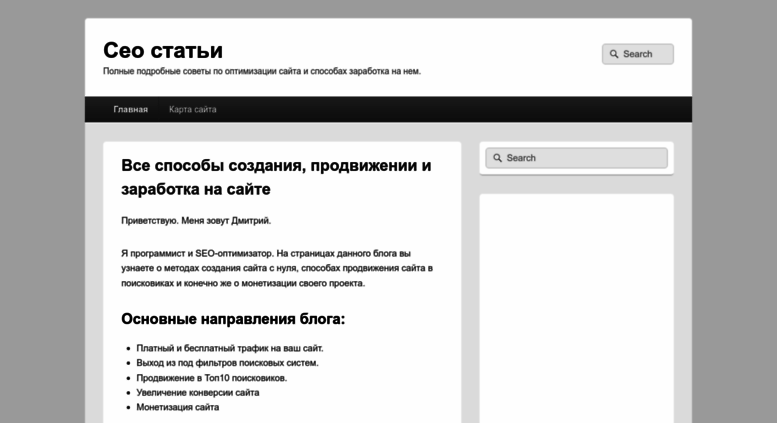Click the heading Все способы создания, продвижении
This screenshot has width=777, height=423.
(x=276, y=177)
